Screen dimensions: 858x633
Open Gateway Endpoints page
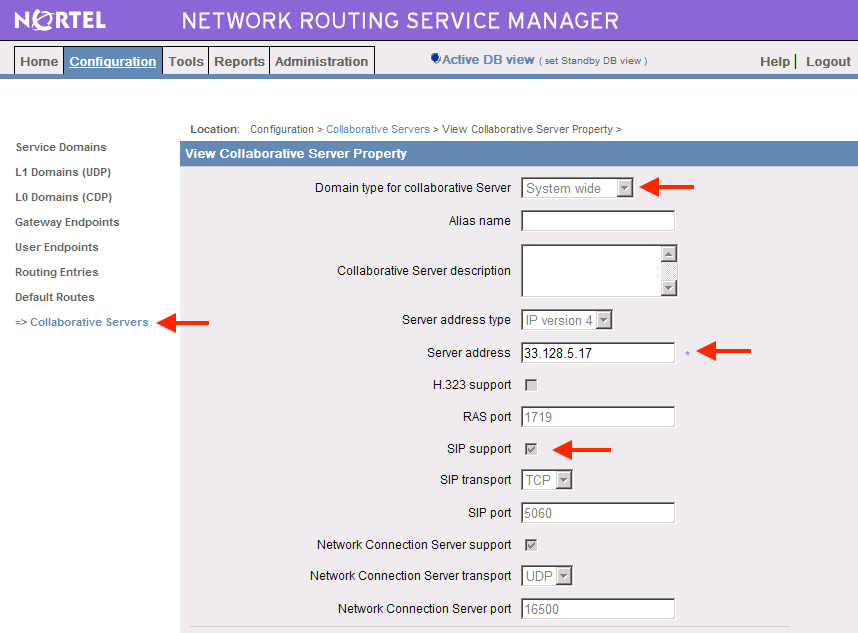67,222
